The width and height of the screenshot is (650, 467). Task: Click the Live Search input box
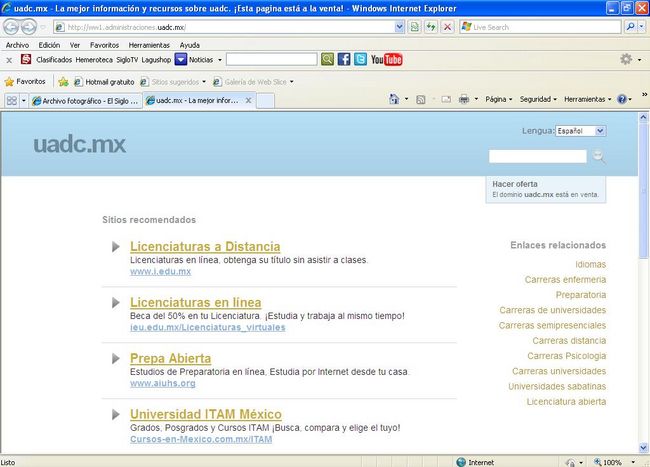pyautogui.click(x=546, y=27)
